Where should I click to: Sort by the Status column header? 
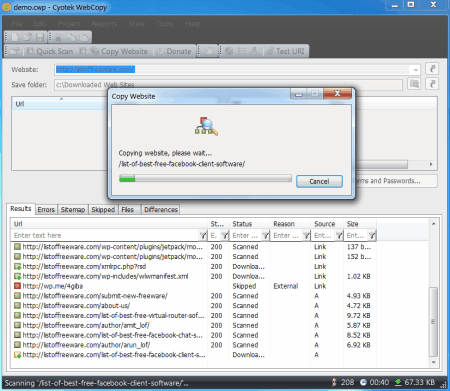coord(250,224)
